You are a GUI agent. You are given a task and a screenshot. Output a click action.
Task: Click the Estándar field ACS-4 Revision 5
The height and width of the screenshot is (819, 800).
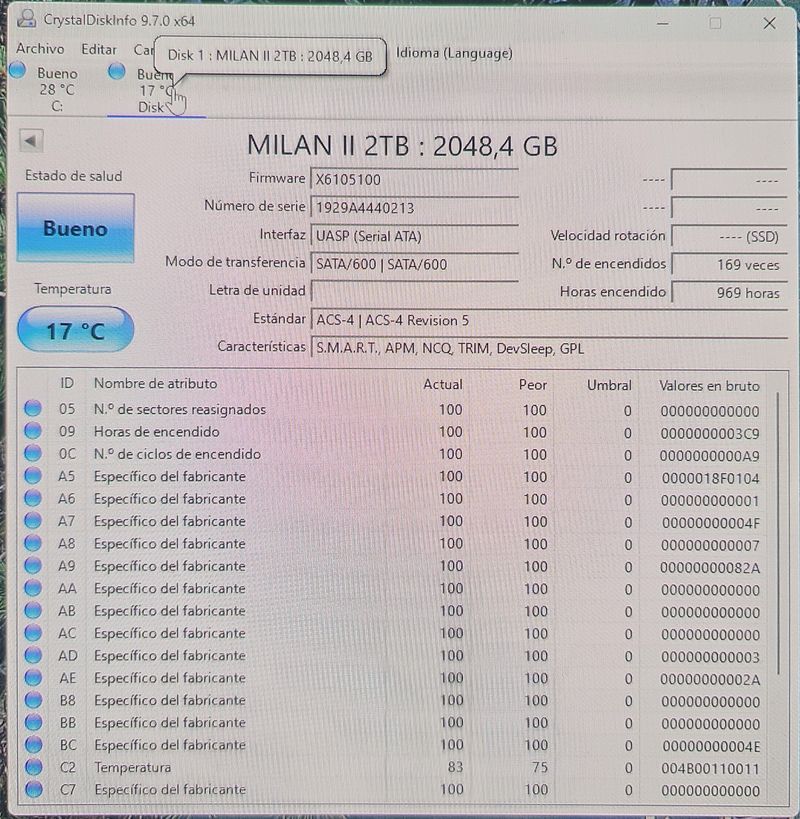click(549, 320)
